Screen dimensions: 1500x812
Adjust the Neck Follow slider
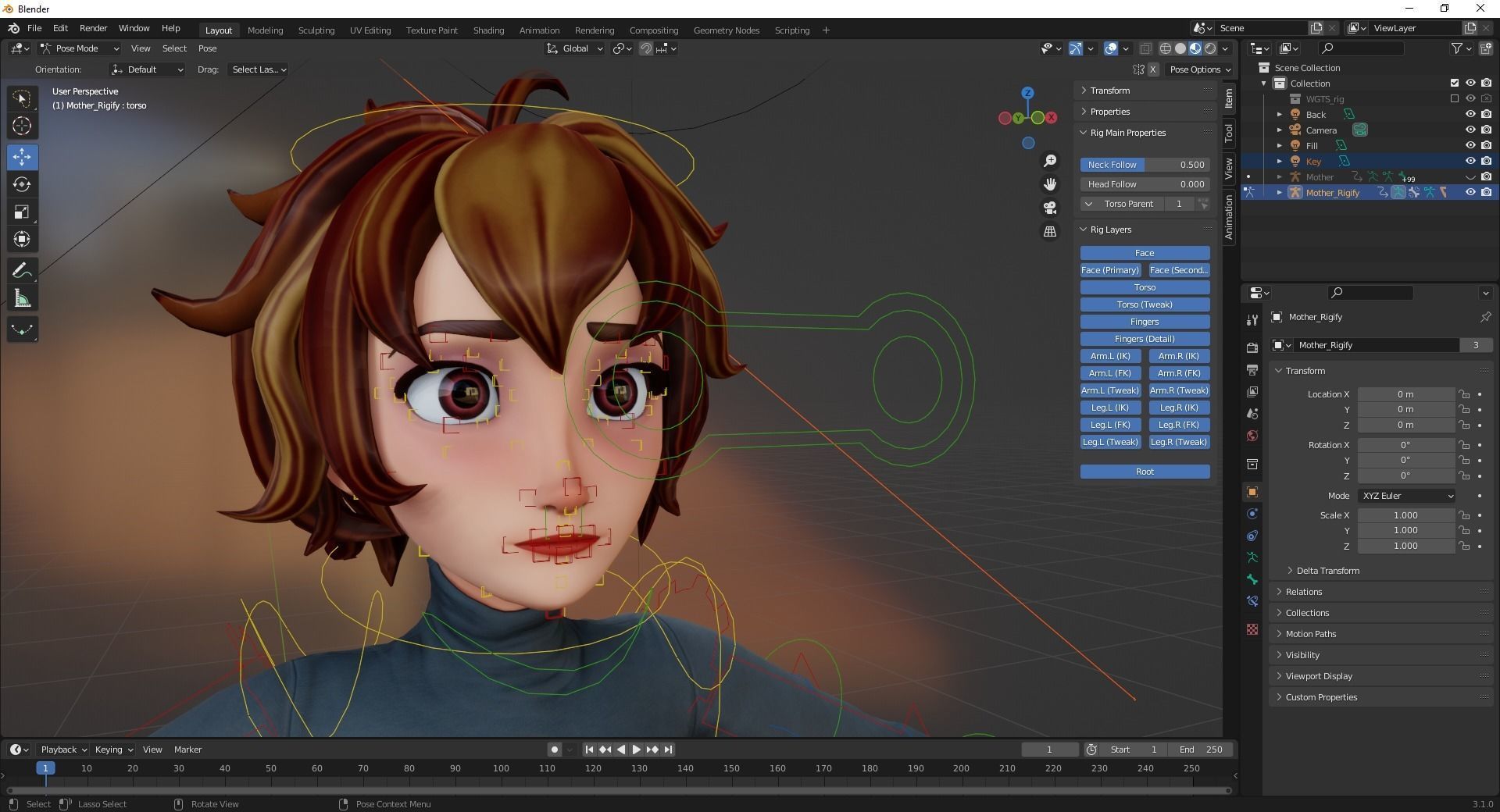pyautogui.click(x=1145, y=165)
